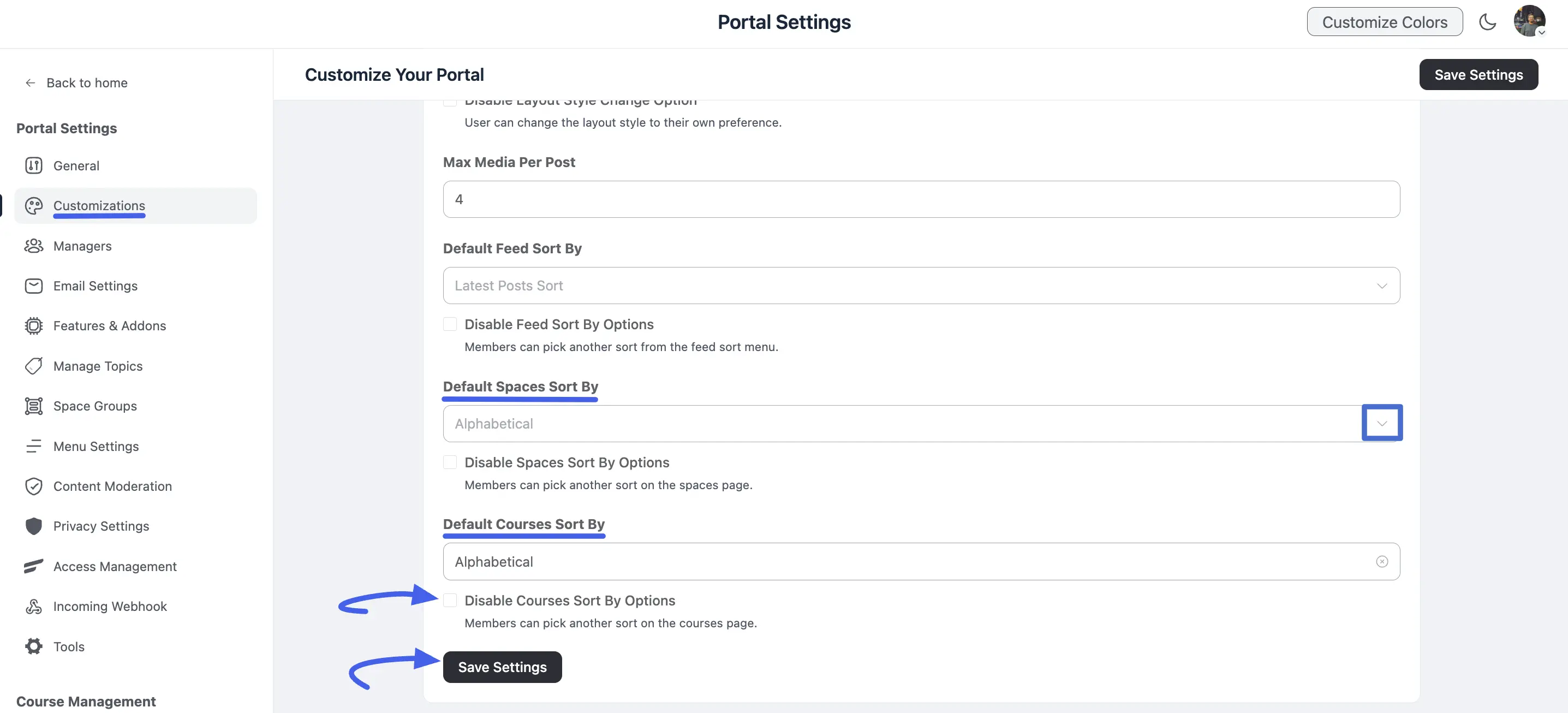Image resolution: width=1568 pixels, height=713 pixels.
Task: Click the Incoming Webhook icon
Action: (33, 607)
